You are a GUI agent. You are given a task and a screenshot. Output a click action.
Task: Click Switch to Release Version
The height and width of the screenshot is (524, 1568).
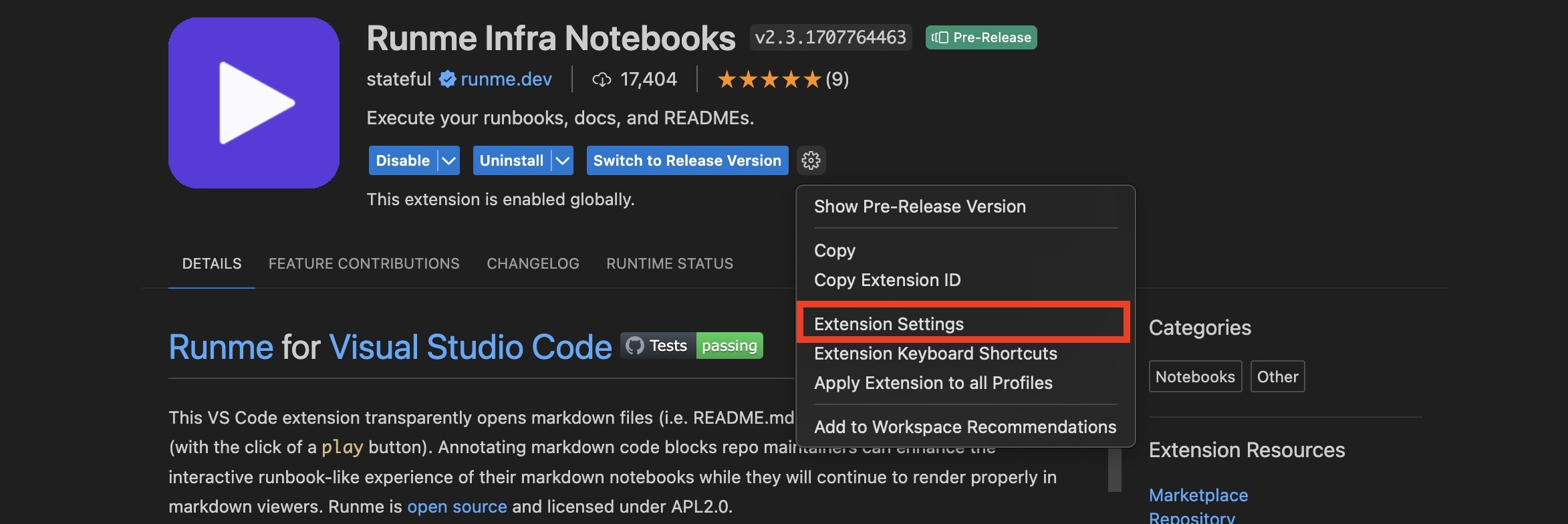point(687,160)
